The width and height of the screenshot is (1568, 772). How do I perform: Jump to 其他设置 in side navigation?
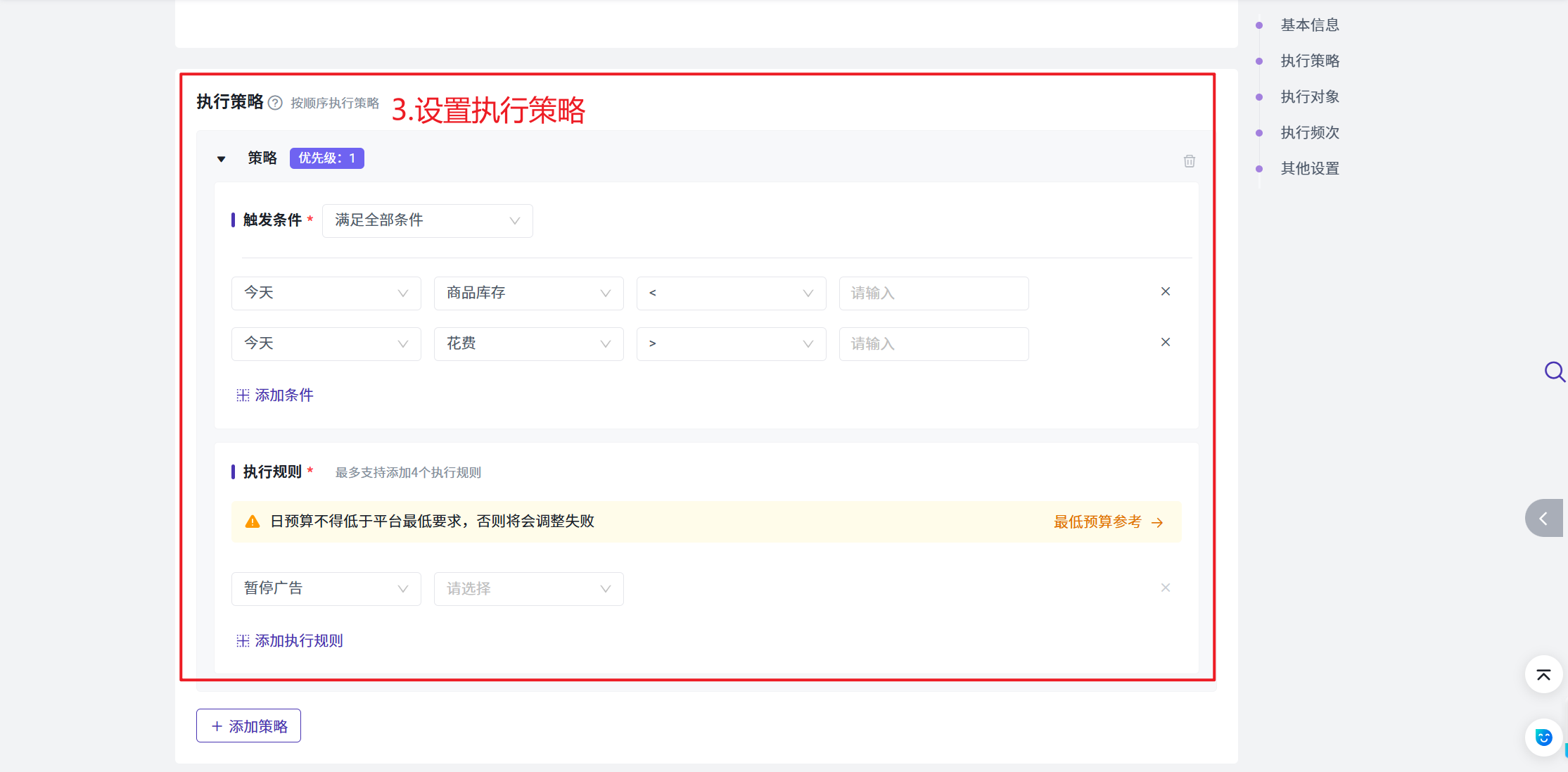(x=1309, y=169)
